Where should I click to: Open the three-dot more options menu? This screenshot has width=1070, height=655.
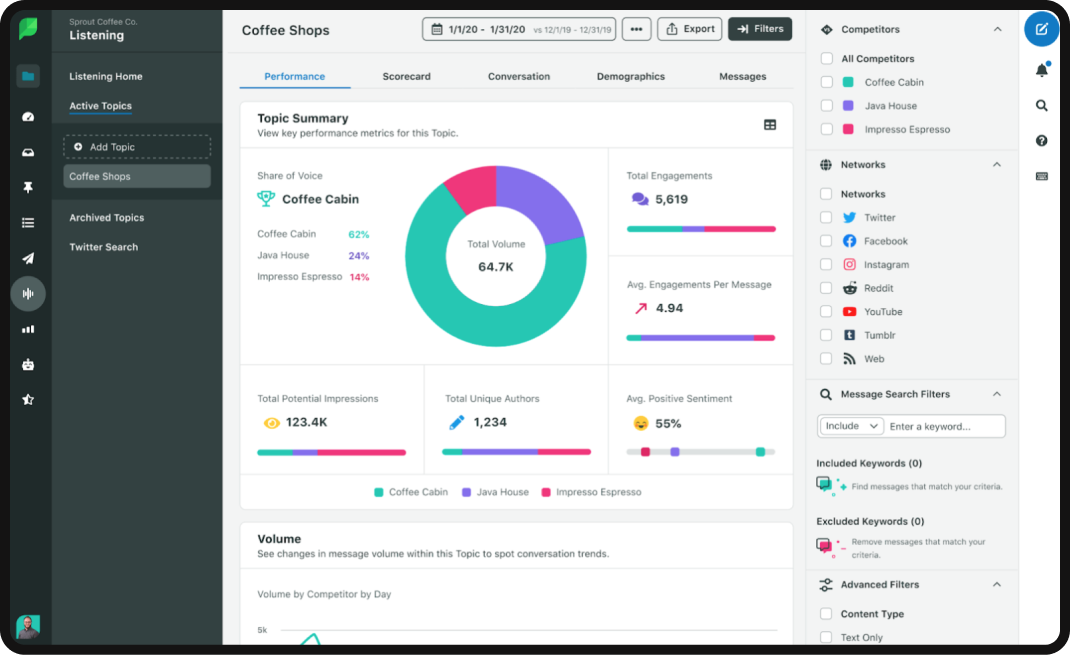tap(636, 29)
